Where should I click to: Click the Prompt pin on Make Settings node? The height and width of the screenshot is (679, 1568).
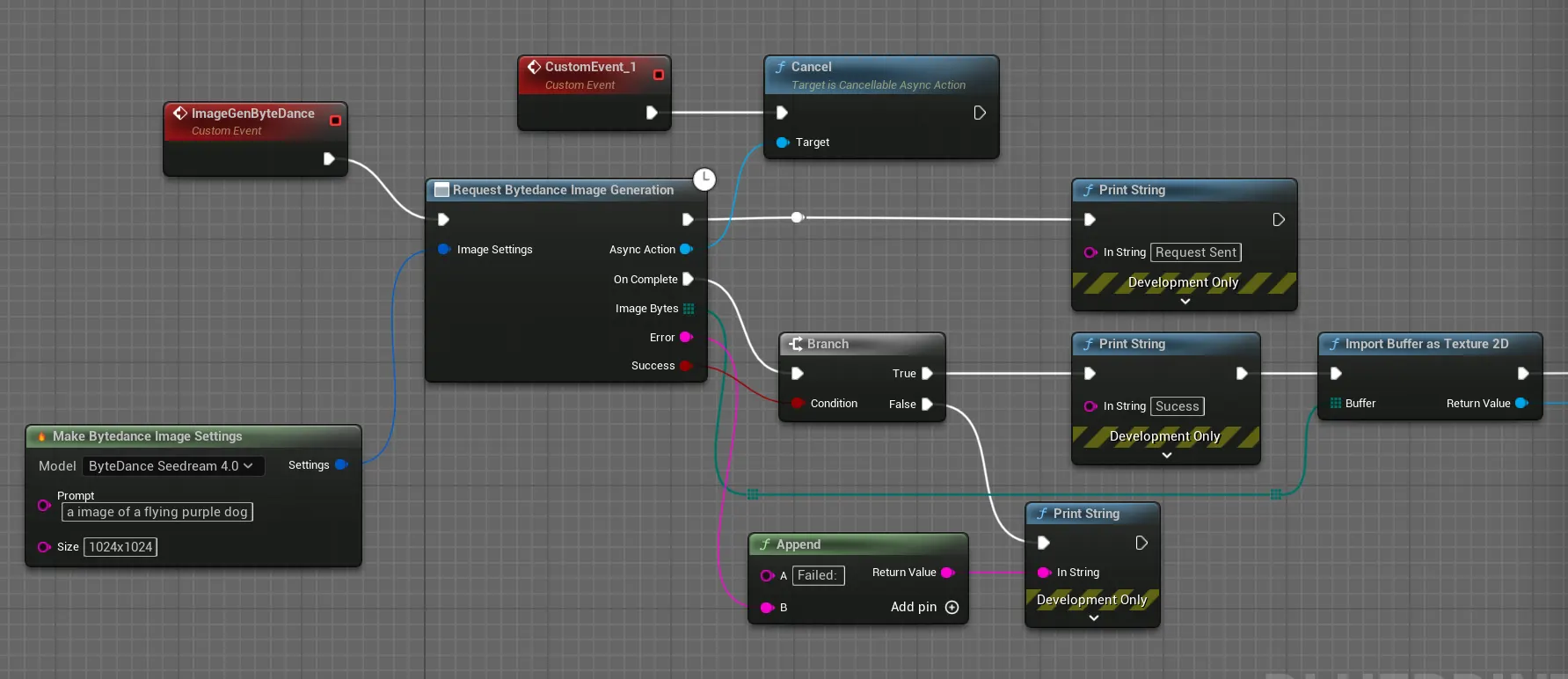coord(44,505)
